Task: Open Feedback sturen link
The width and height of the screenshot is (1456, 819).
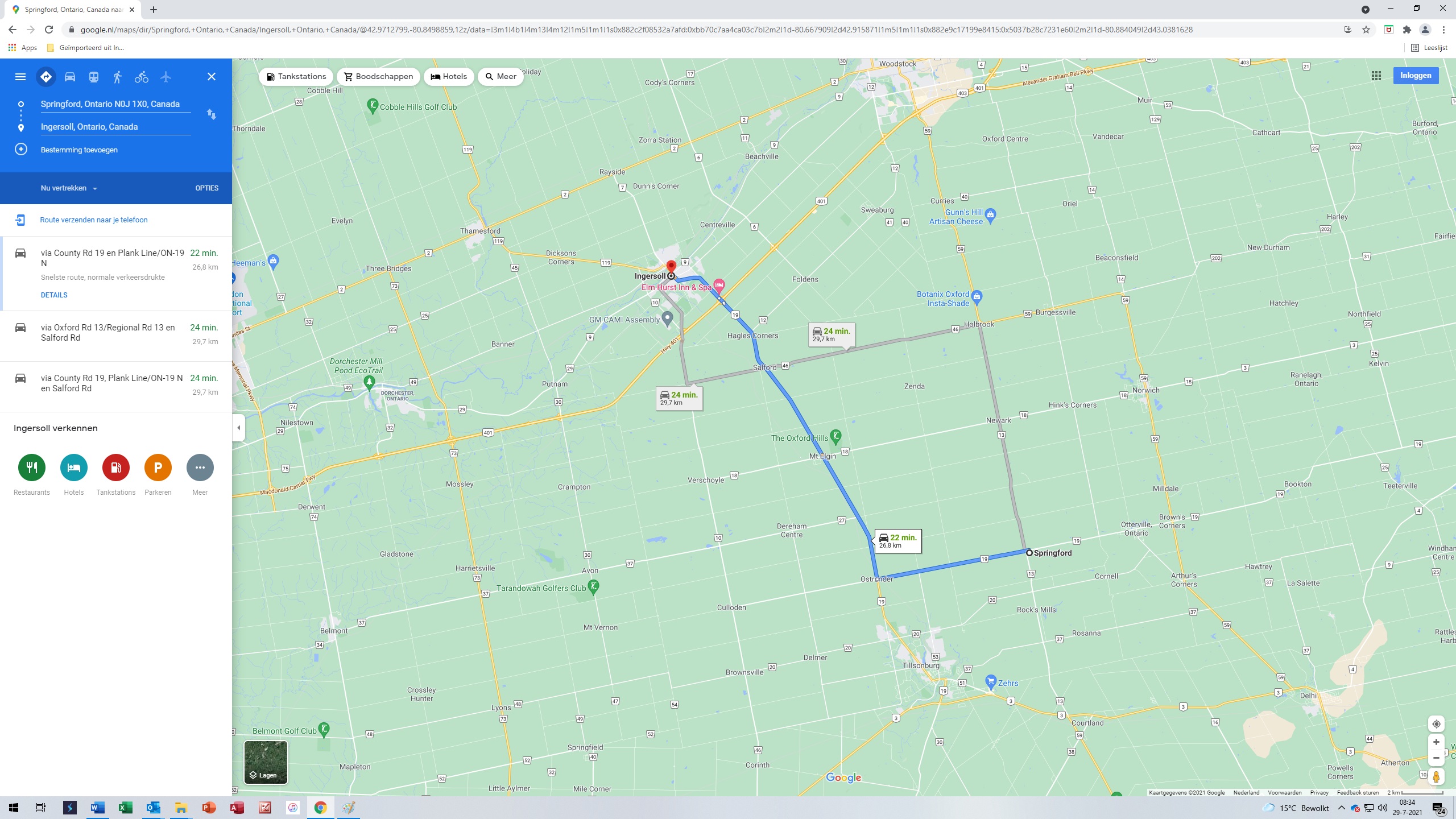Action: [x=1358, y=792]
